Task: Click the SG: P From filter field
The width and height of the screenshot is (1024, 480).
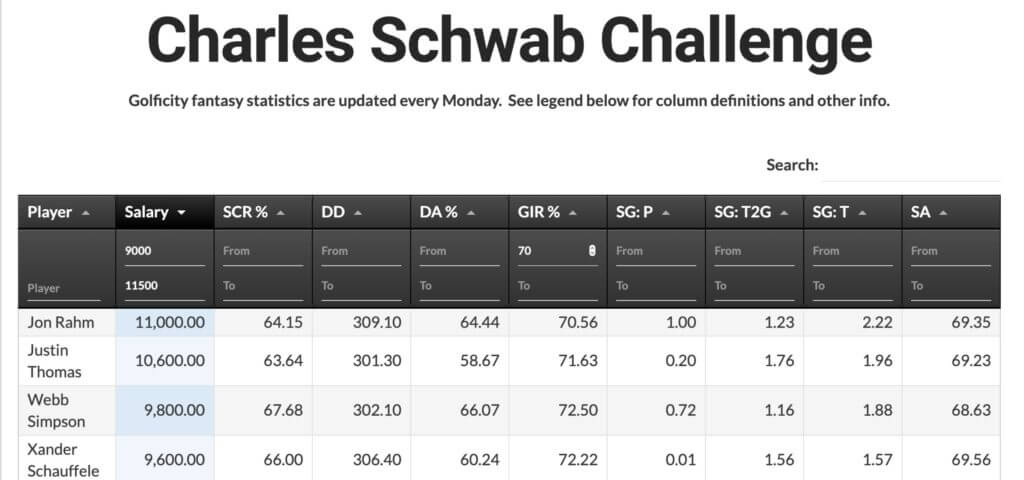Action: 654,251
